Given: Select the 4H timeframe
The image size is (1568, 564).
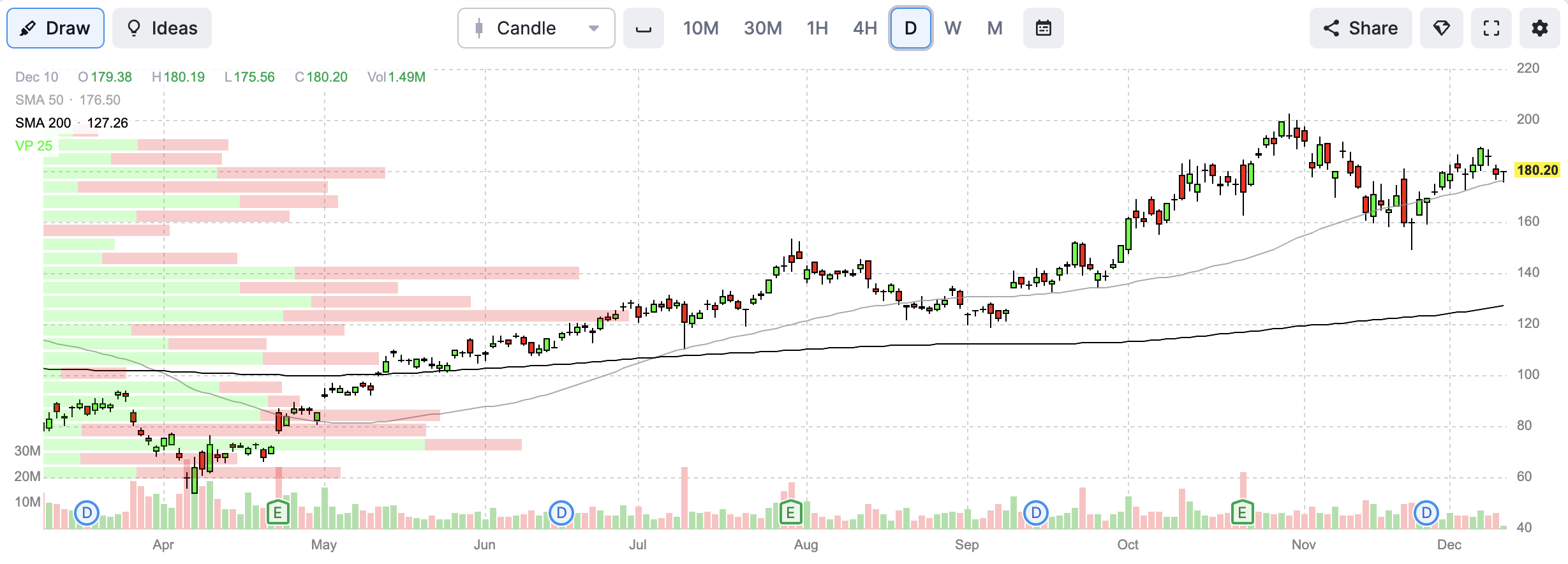Looking at the screenshot, I should 865,28.
